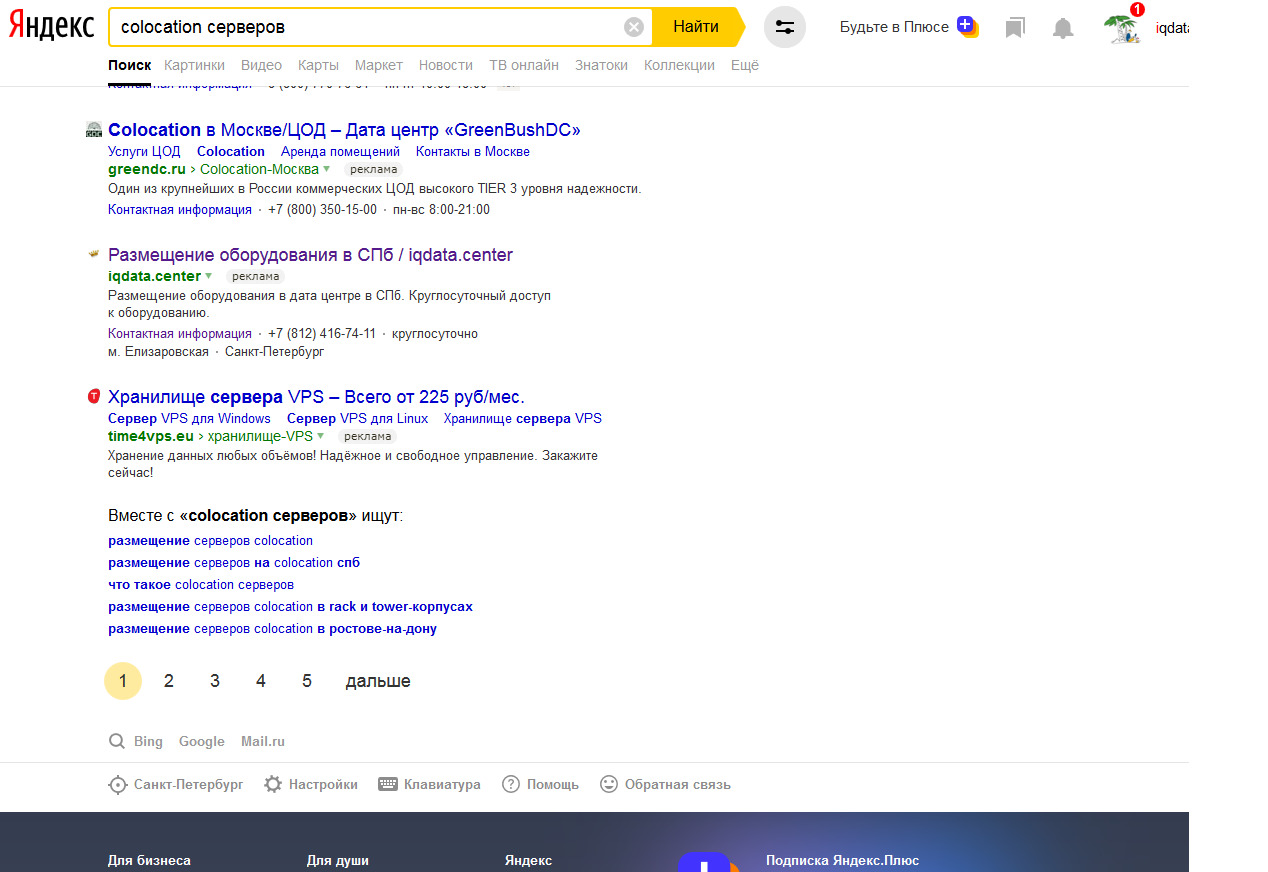Click the Помощь question mark icon
The width and height of the screenshot is (1268, 872).
point(511,785)
